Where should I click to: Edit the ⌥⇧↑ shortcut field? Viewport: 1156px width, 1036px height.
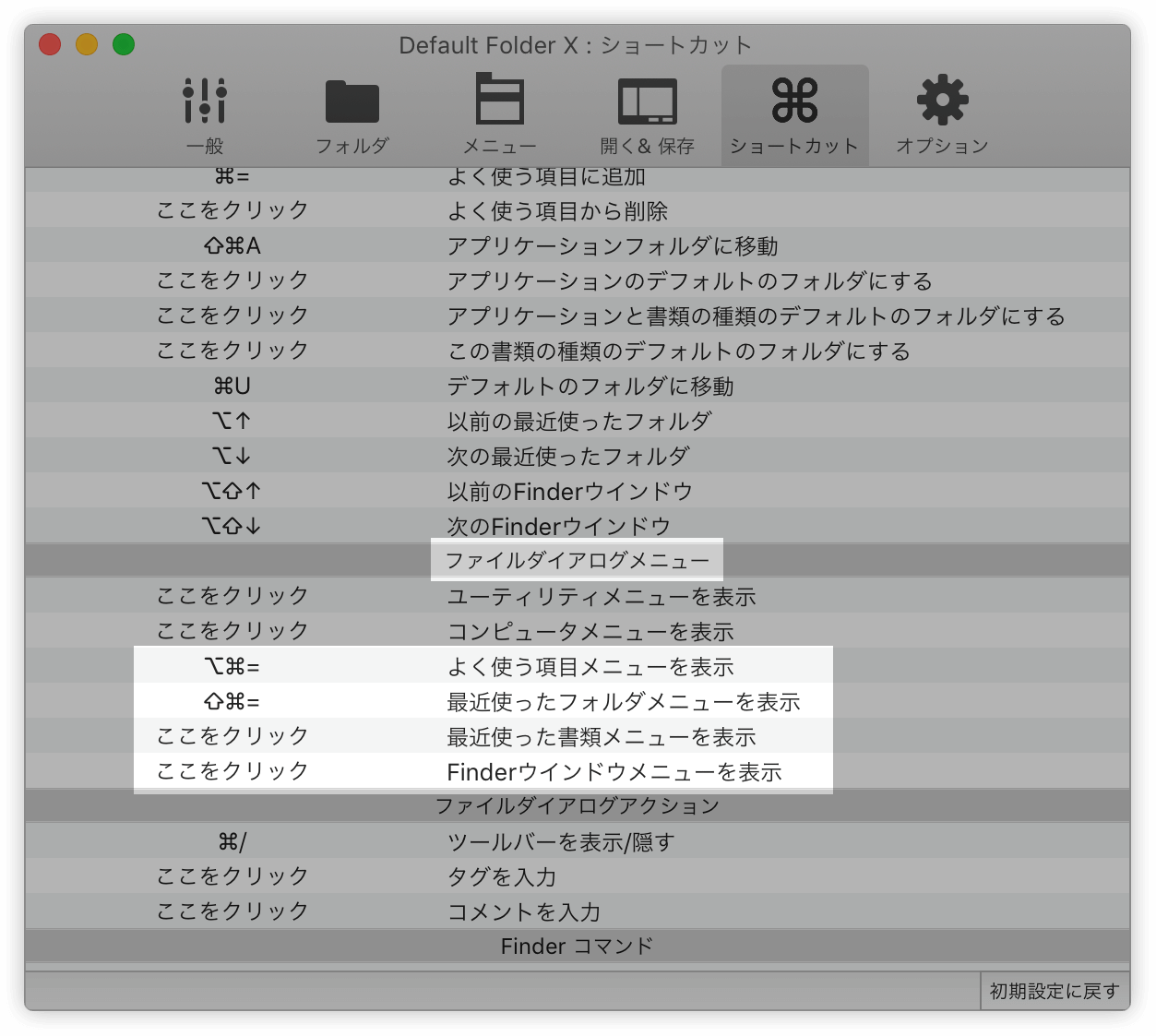click(x=232, y=491)
